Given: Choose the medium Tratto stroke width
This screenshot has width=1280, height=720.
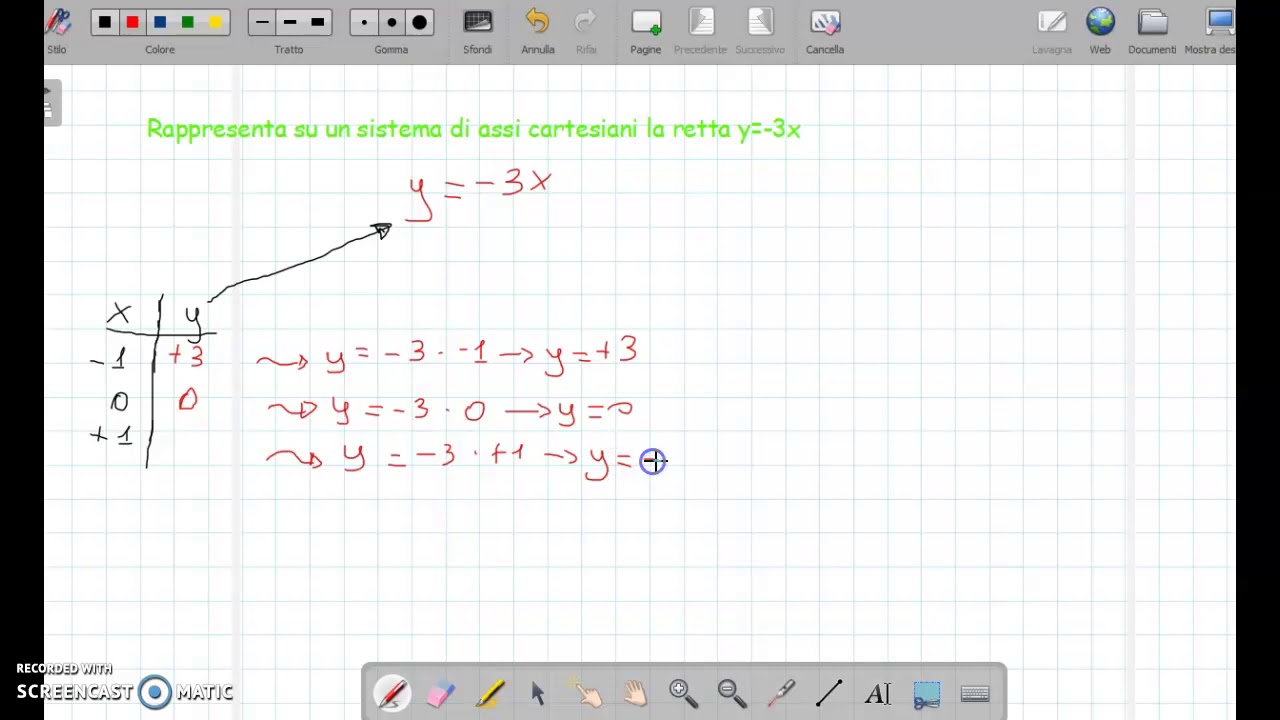Looking at the screenshot, I should [x=290, y=22].
